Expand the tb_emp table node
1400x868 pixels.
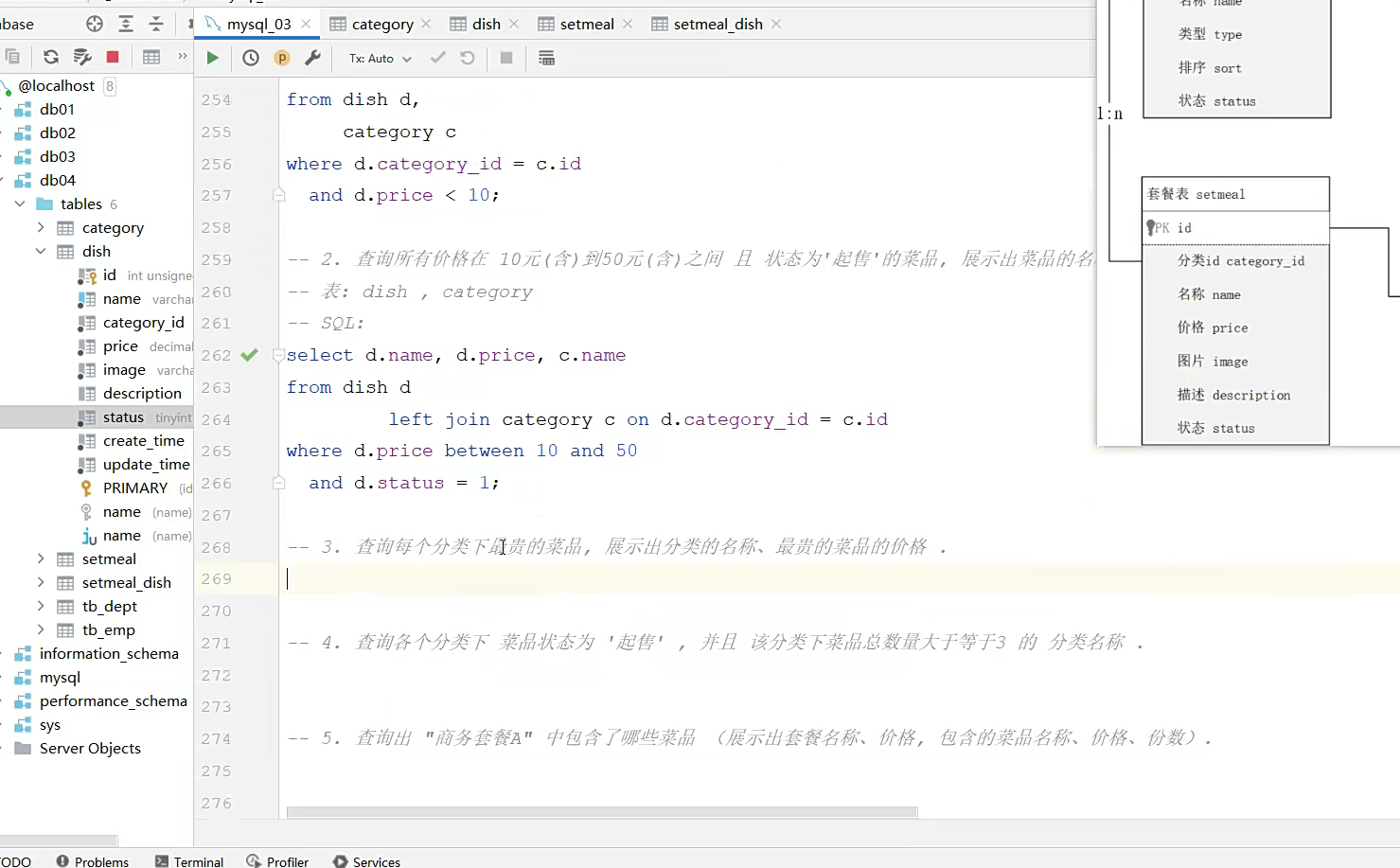point(41,629)
